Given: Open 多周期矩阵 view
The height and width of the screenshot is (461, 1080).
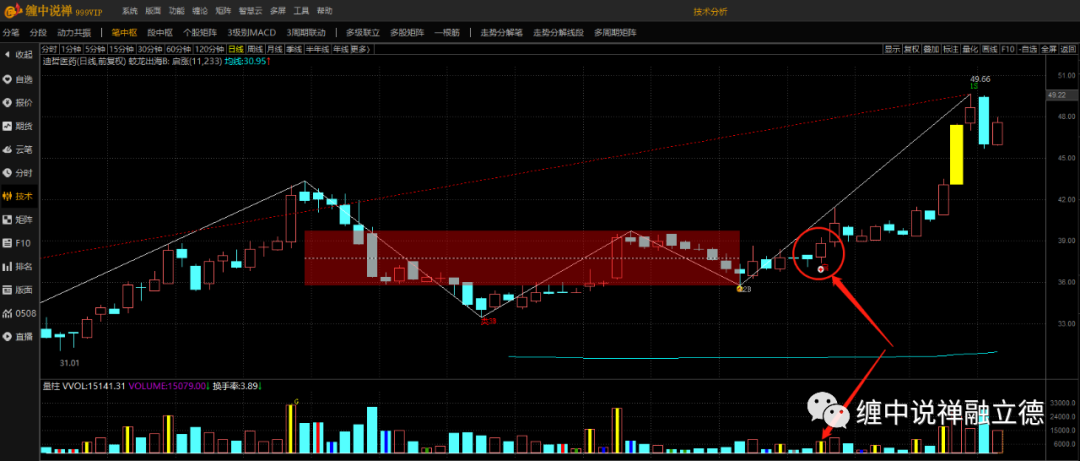Looking at the screenshot, I should point(615,32).
